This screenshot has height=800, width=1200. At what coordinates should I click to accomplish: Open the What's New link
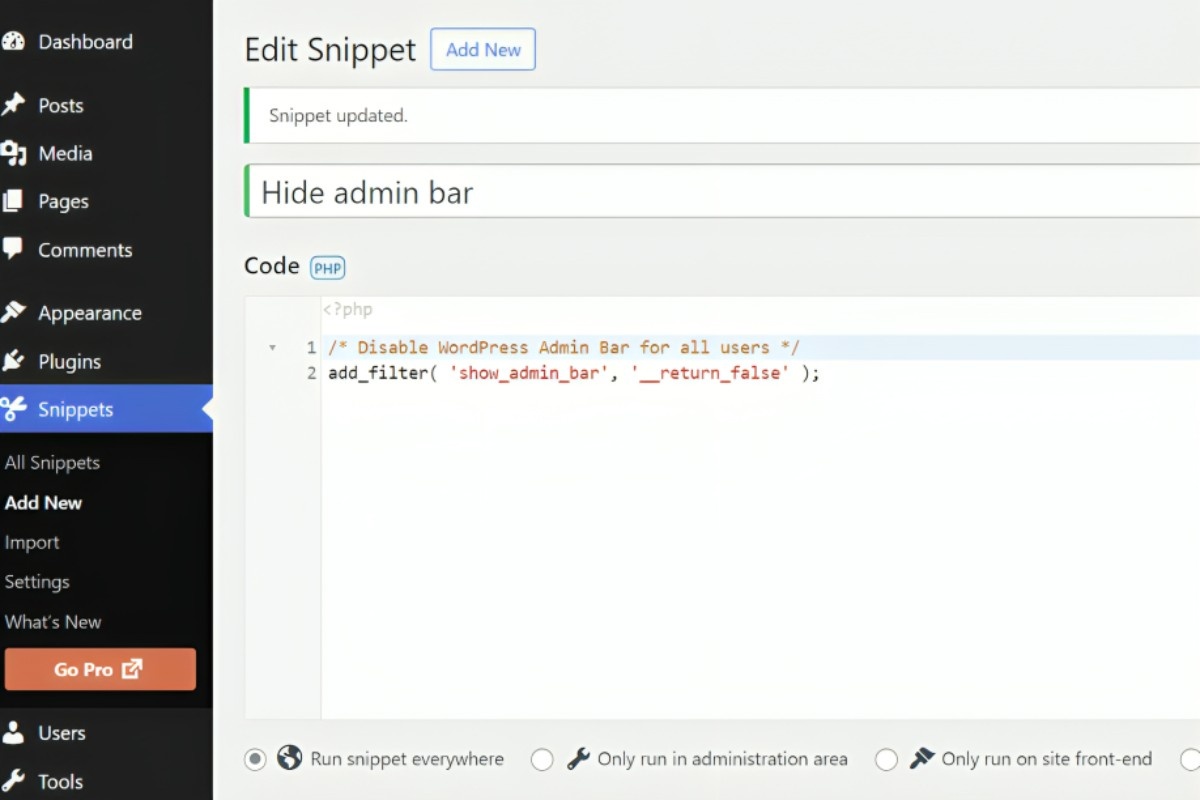click(x=53, y=622)
